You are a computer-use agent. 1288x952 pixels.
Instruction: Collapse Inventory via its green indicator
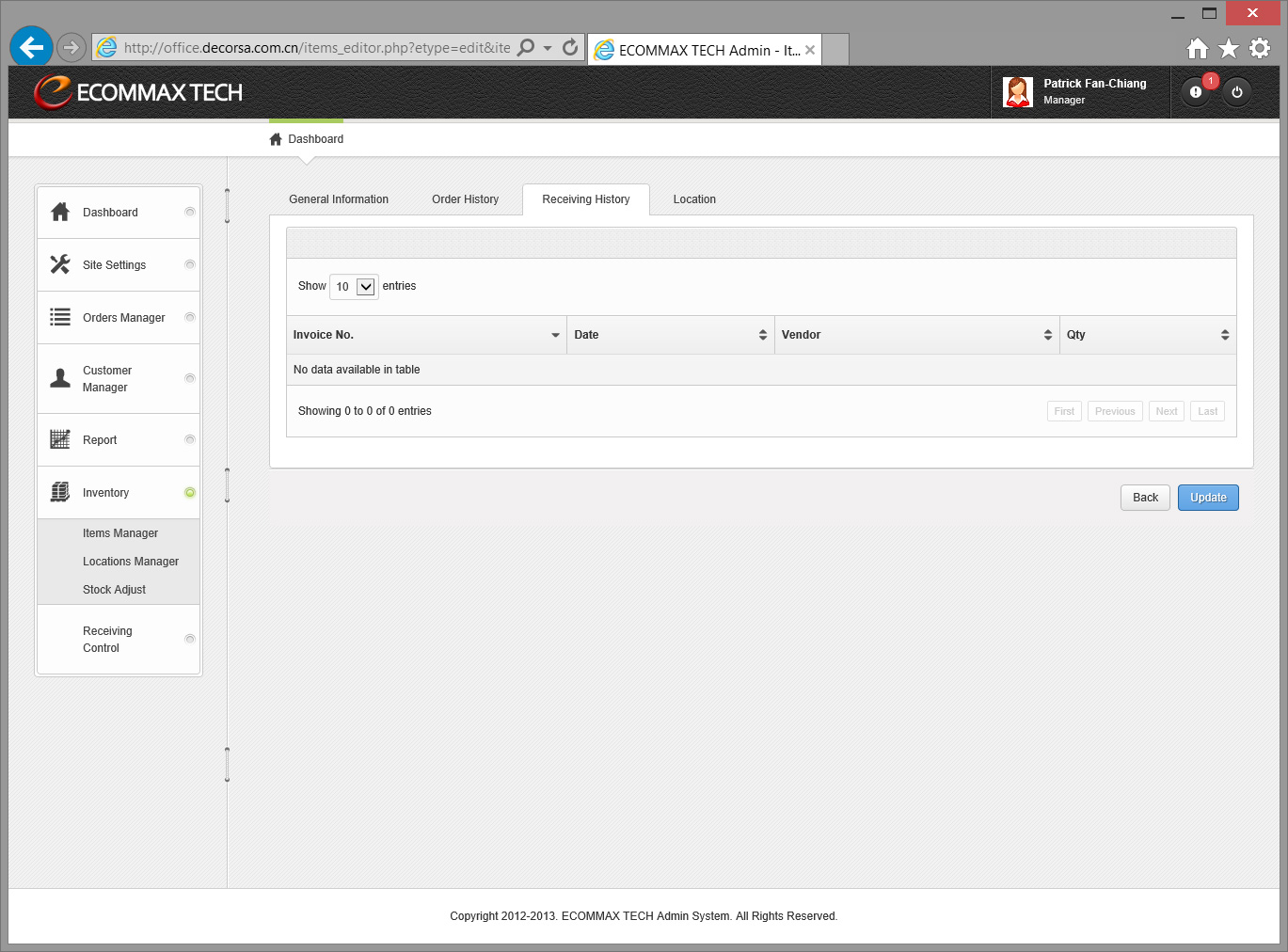pos(190,492)
